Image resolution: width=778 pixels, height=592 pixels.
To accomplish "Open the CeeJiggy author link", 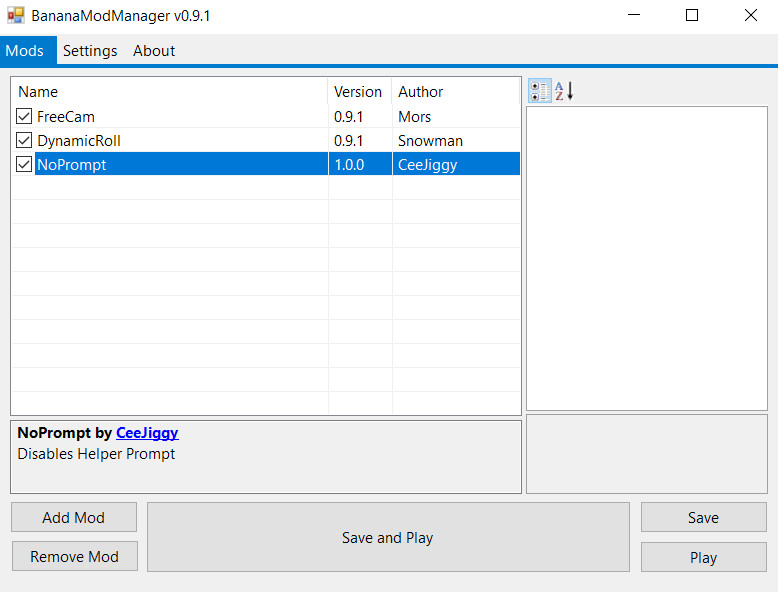I will pos(147,433).
